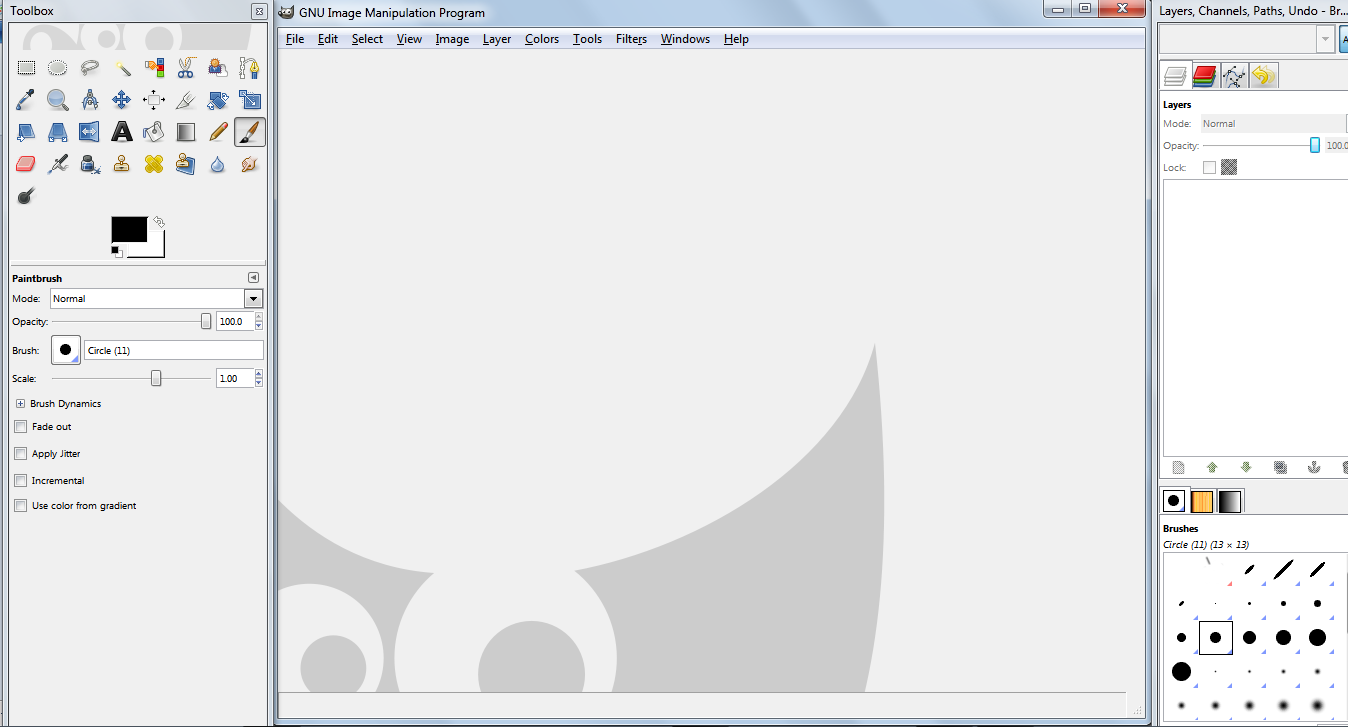Activate the Fuzzy Select magic wand

(122, 68)
